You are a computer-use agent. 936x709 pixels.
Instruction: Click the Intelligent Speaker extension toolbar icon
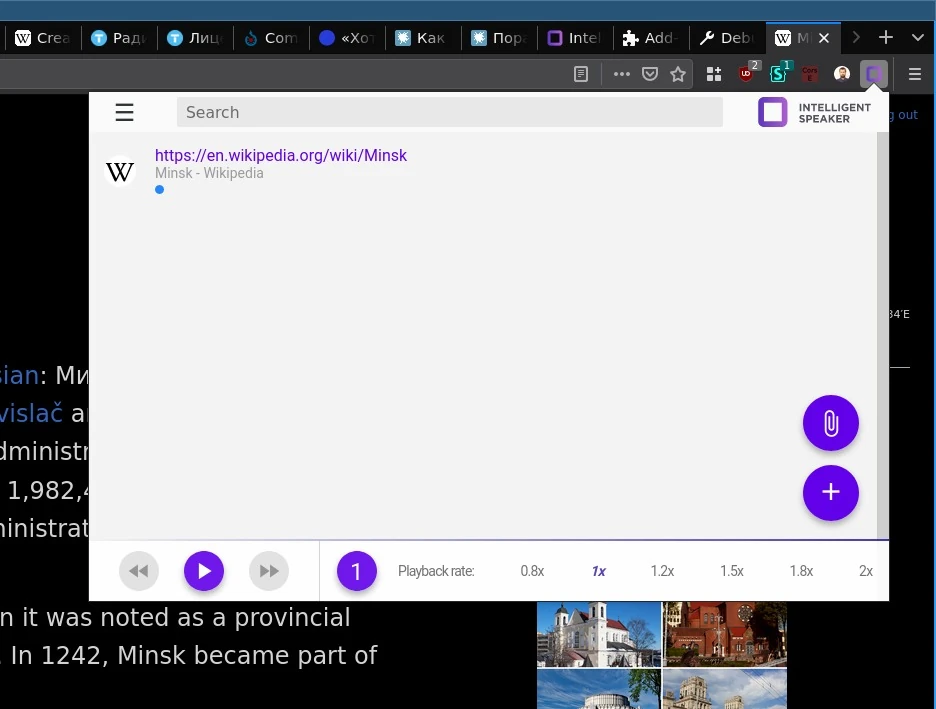(x=874, y=74)
